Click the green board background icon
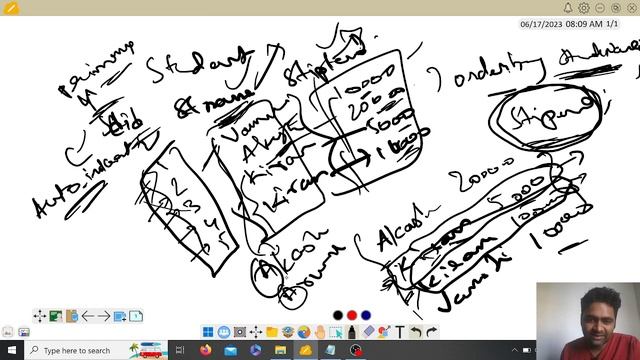 click(56, 316)
